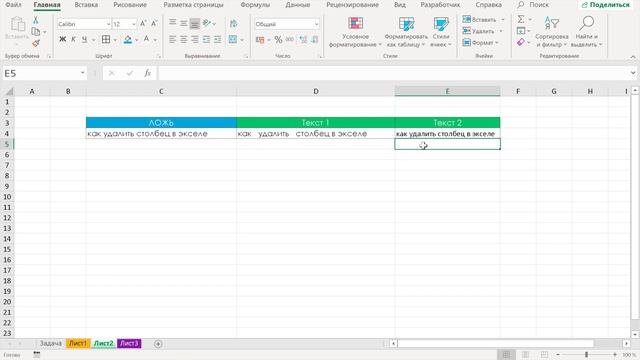640x360 pixels.
Task: Click the zoom slider handle
Action: [586, 355]
